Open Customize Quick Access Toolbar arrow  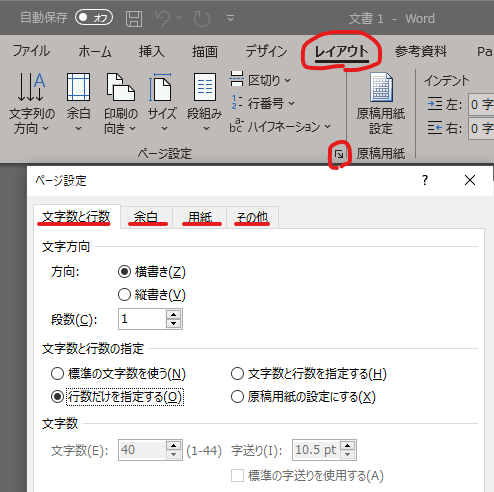coord(230,18)
